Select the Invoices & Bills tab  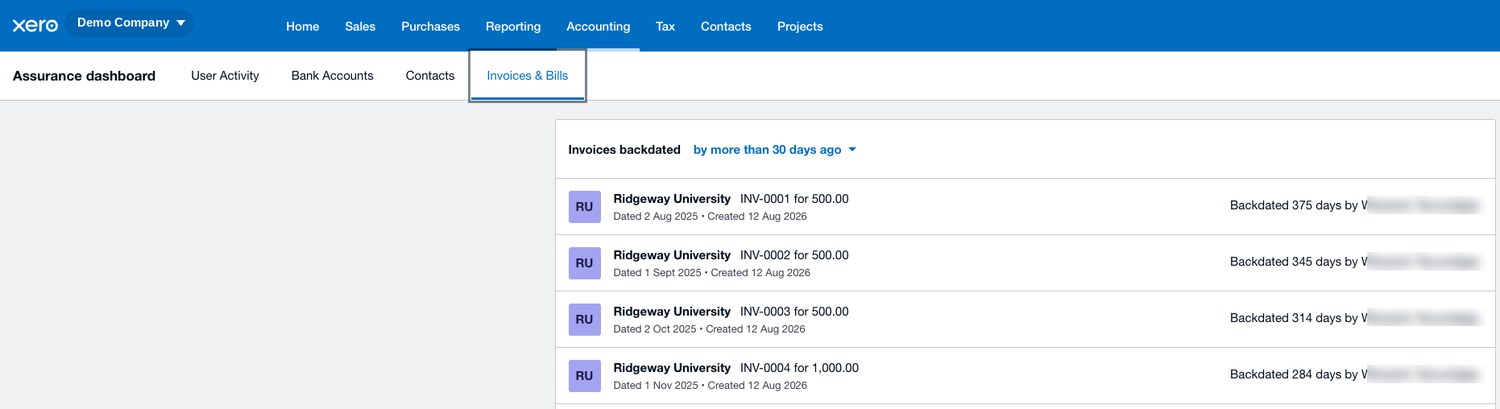click(527, 76)
